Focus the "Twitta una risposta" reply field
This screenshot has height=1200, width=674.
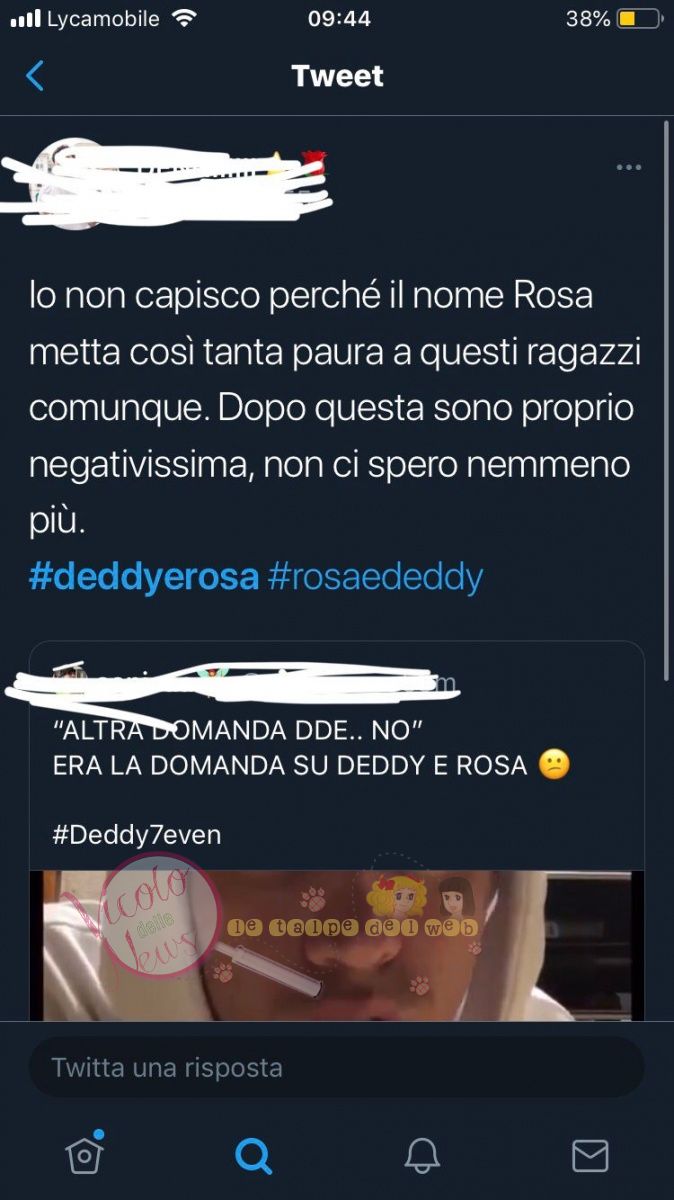pos(336,1067)
